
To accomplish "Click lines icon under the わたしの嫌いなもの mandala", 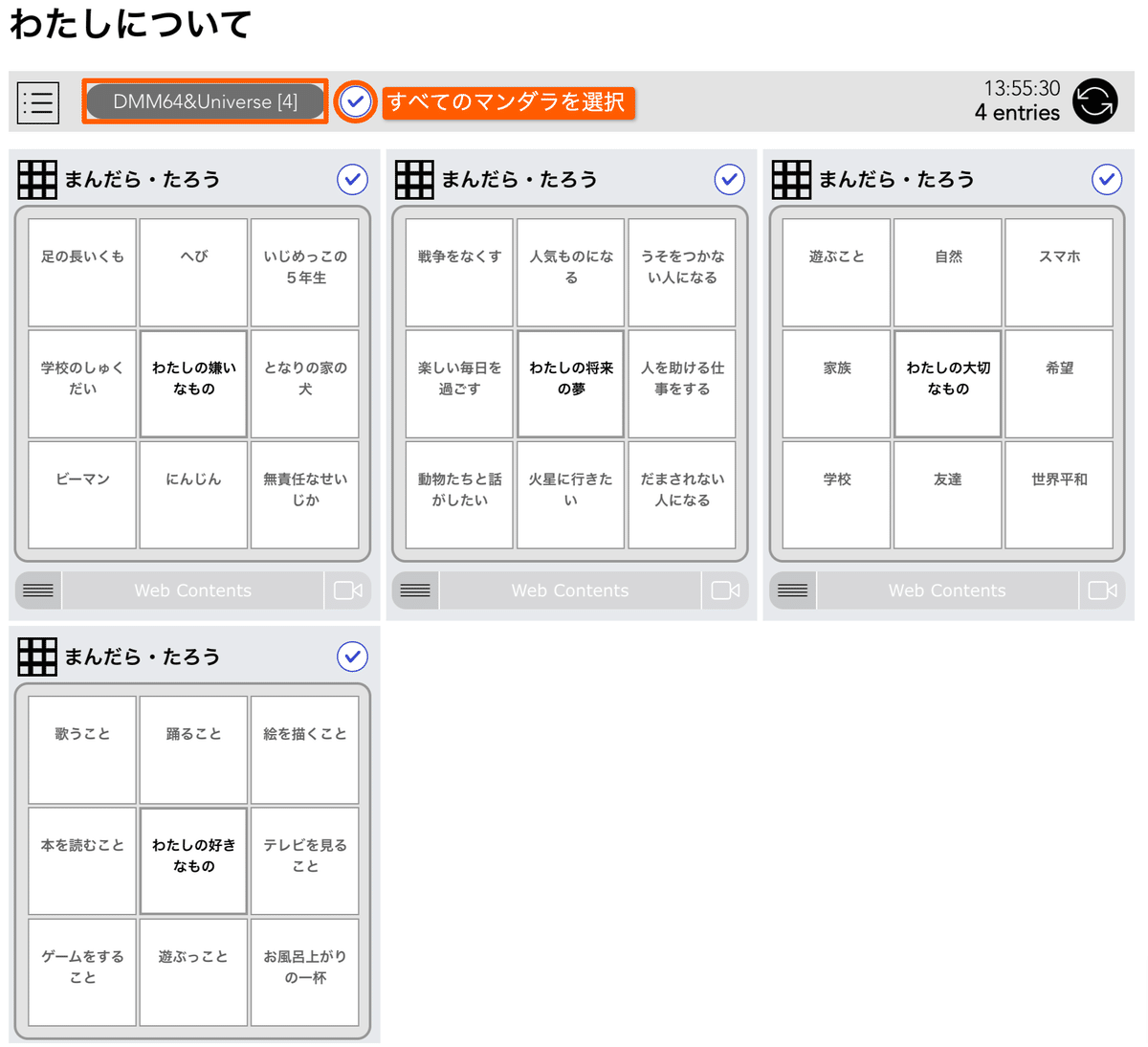I will pos(38,590).
